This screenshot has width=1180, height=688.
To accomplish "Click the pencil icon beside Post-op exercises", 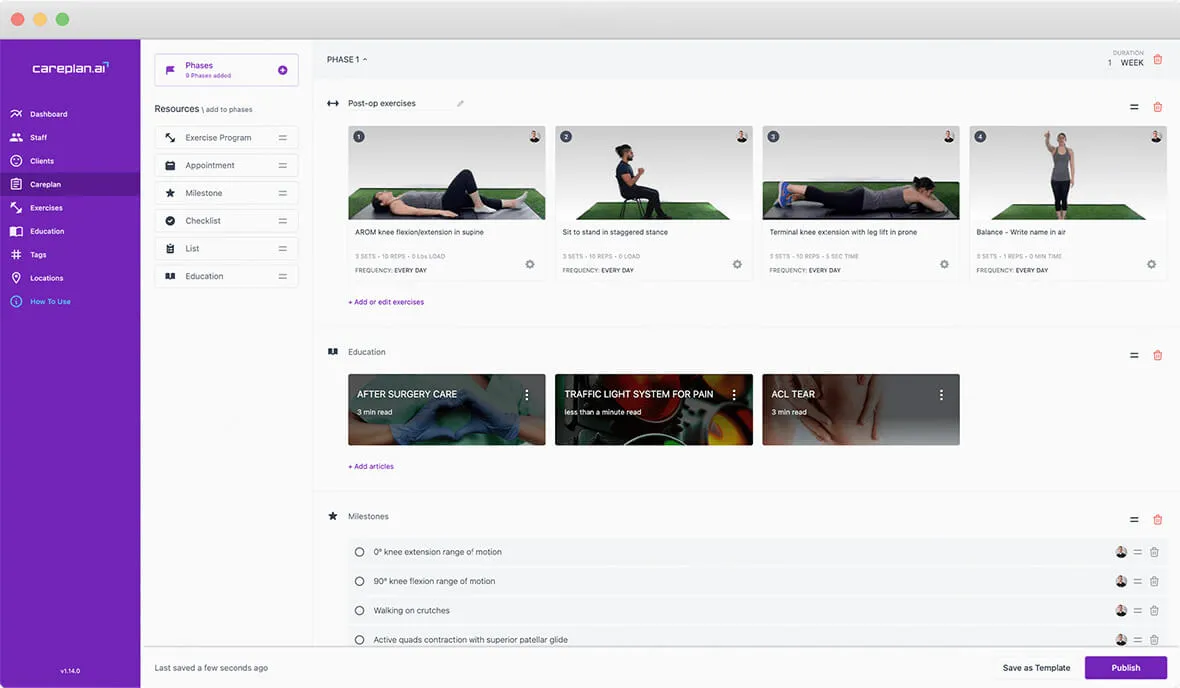I will click(460, 103).
